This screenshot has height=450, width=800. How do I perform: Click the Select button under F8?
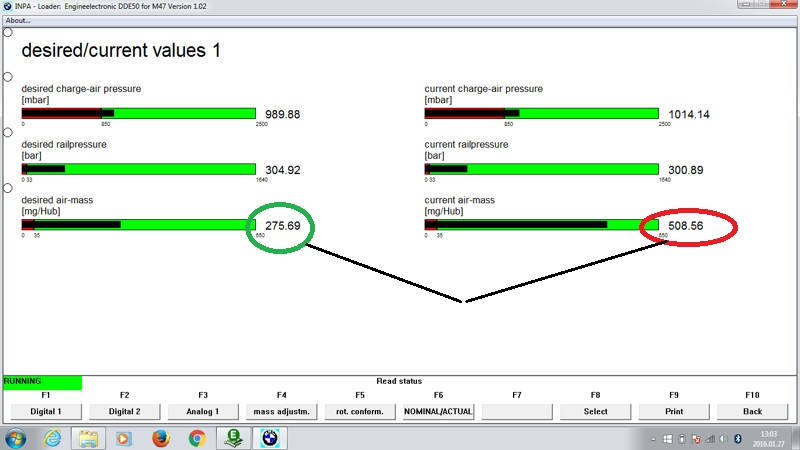[595, 411]
